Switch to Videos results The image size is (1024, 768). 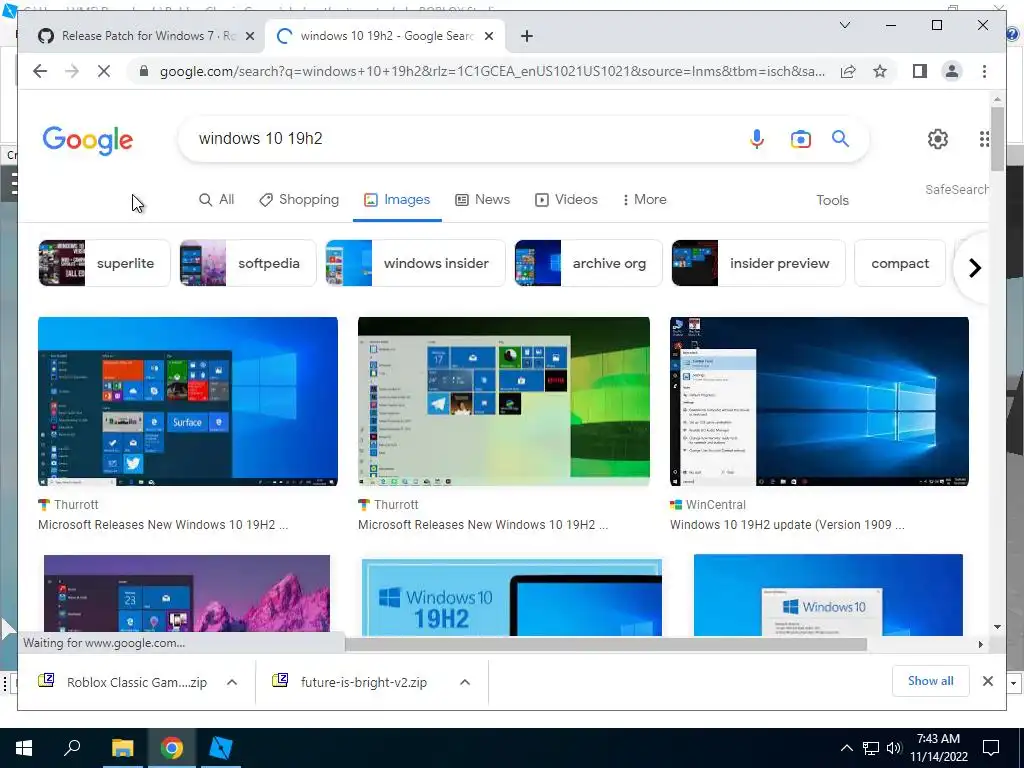(x=566, y=200)
